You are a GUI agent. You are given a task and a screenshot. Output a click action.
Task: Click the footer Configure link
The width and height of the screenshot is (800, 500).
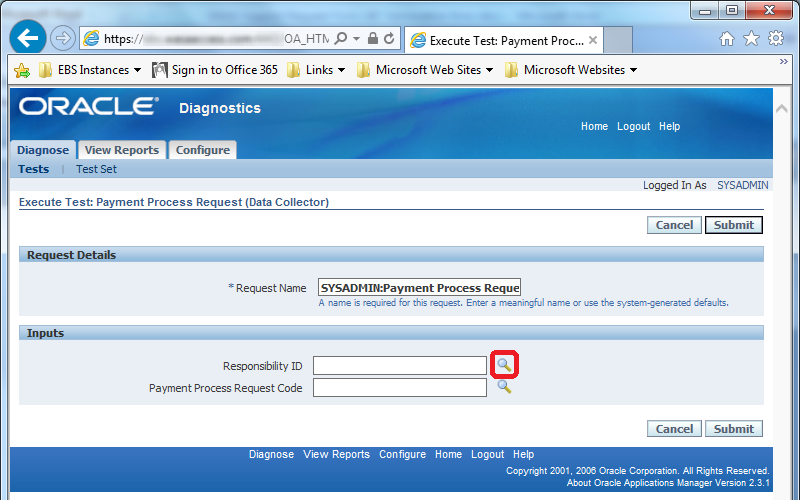pos(403,454)
